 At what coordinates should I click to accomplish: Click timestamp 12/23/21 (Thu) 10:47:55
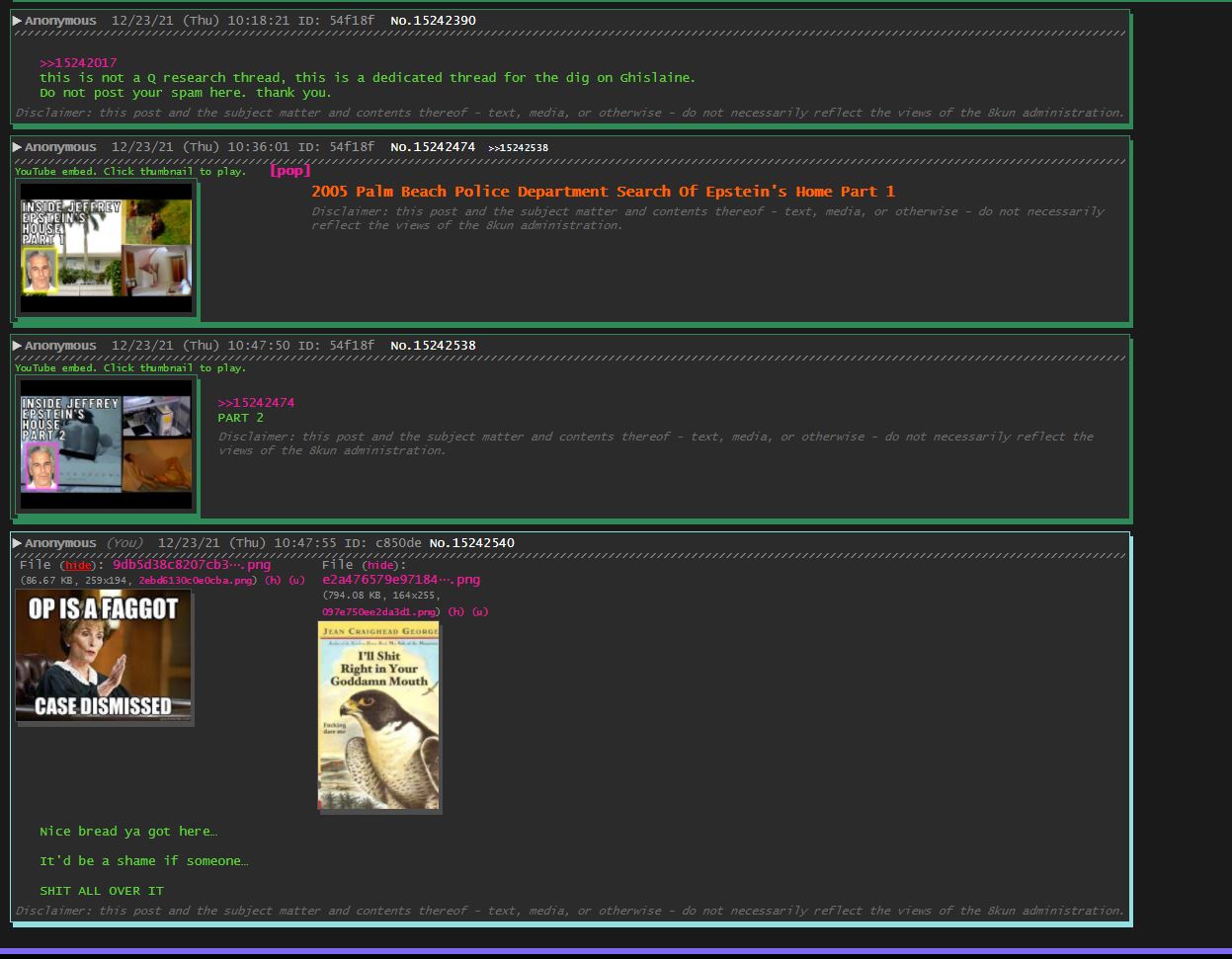(247, 543)
